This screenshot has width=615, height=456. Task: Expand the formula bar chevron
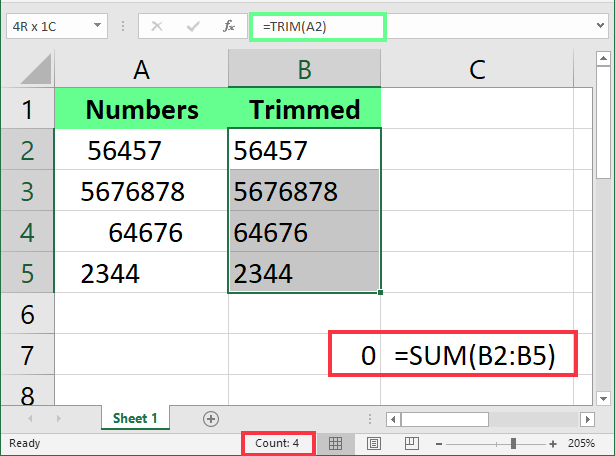(600, 25)
